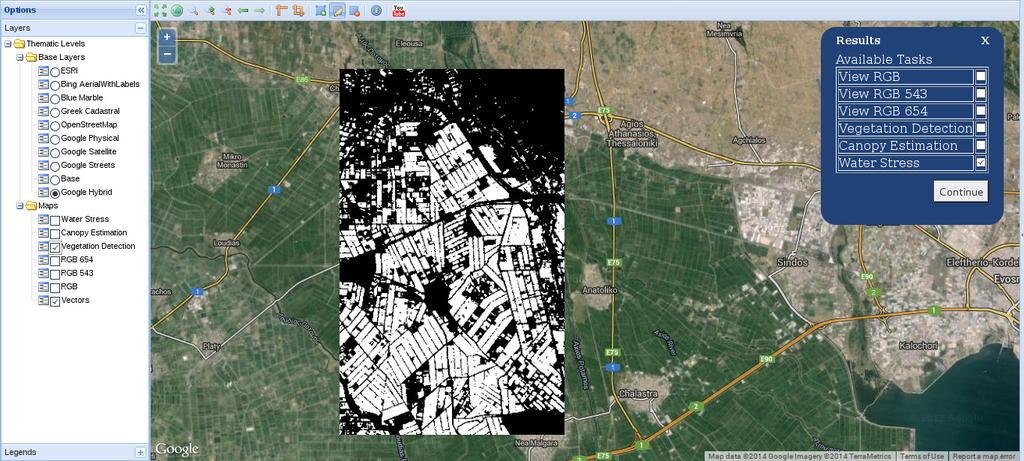Click the green globe toolbar icon
This screenshot has height=461, width=1024.
tap(176, 10)
